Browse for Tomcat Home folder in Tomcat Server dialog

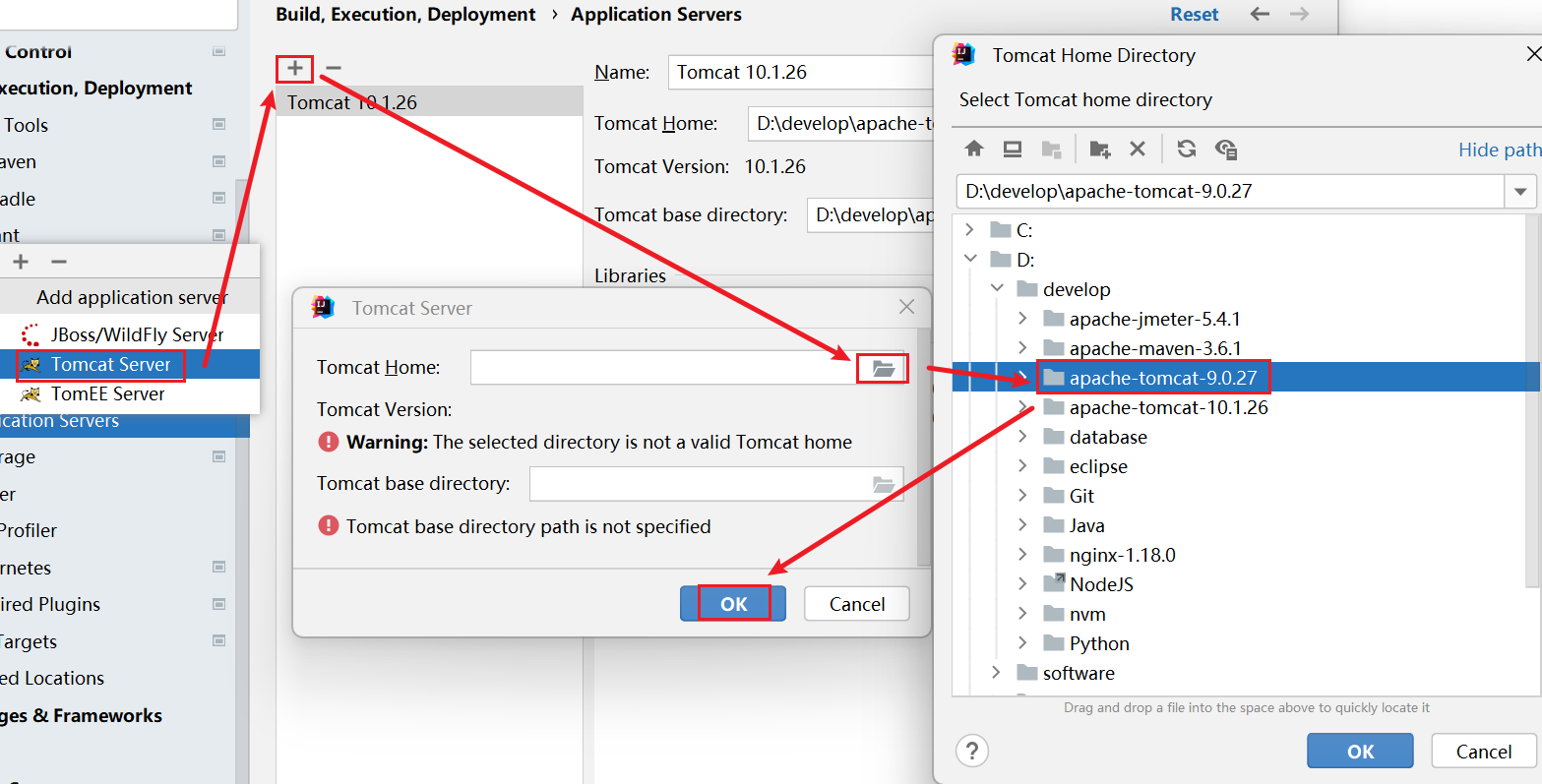coord(884,369)
